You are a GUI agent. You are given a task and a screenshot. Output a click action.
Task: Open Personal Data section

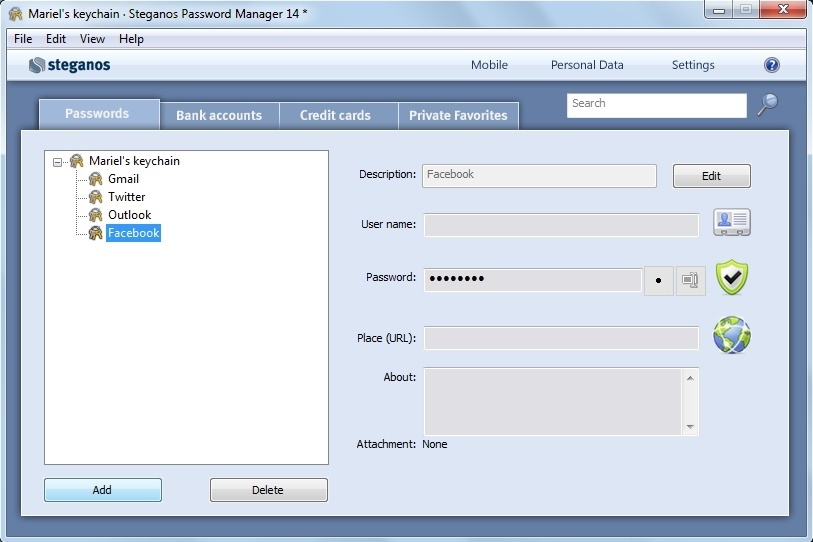click(587, 65)
